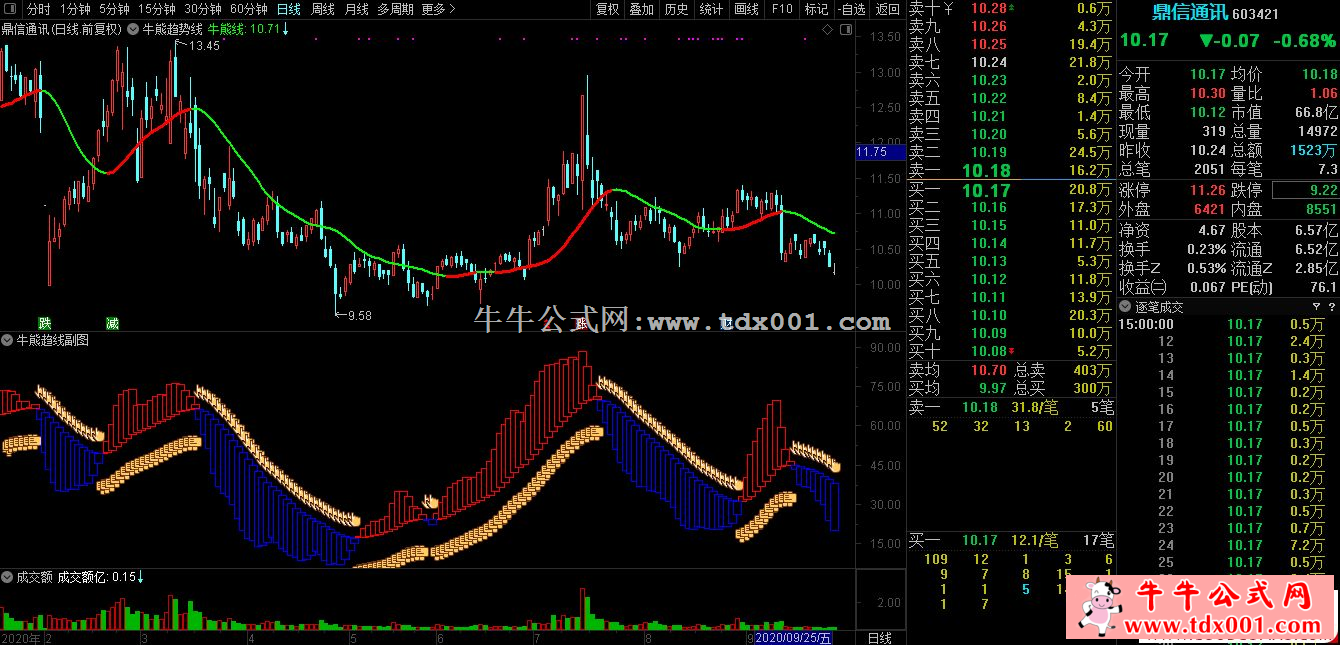Click the 15:00:00 trade time row
This screenshot has height=645, width=1340.
1227,324
